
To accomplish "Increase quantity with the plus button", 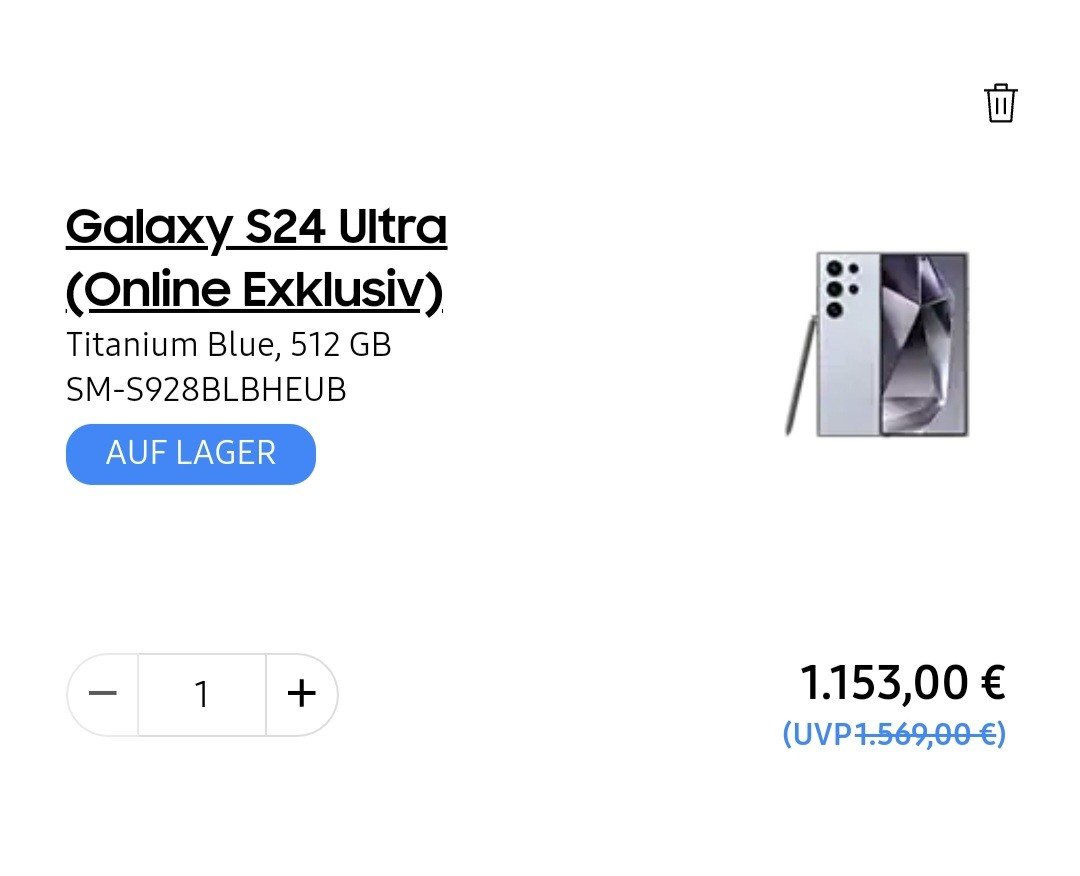I will [301, 694].
